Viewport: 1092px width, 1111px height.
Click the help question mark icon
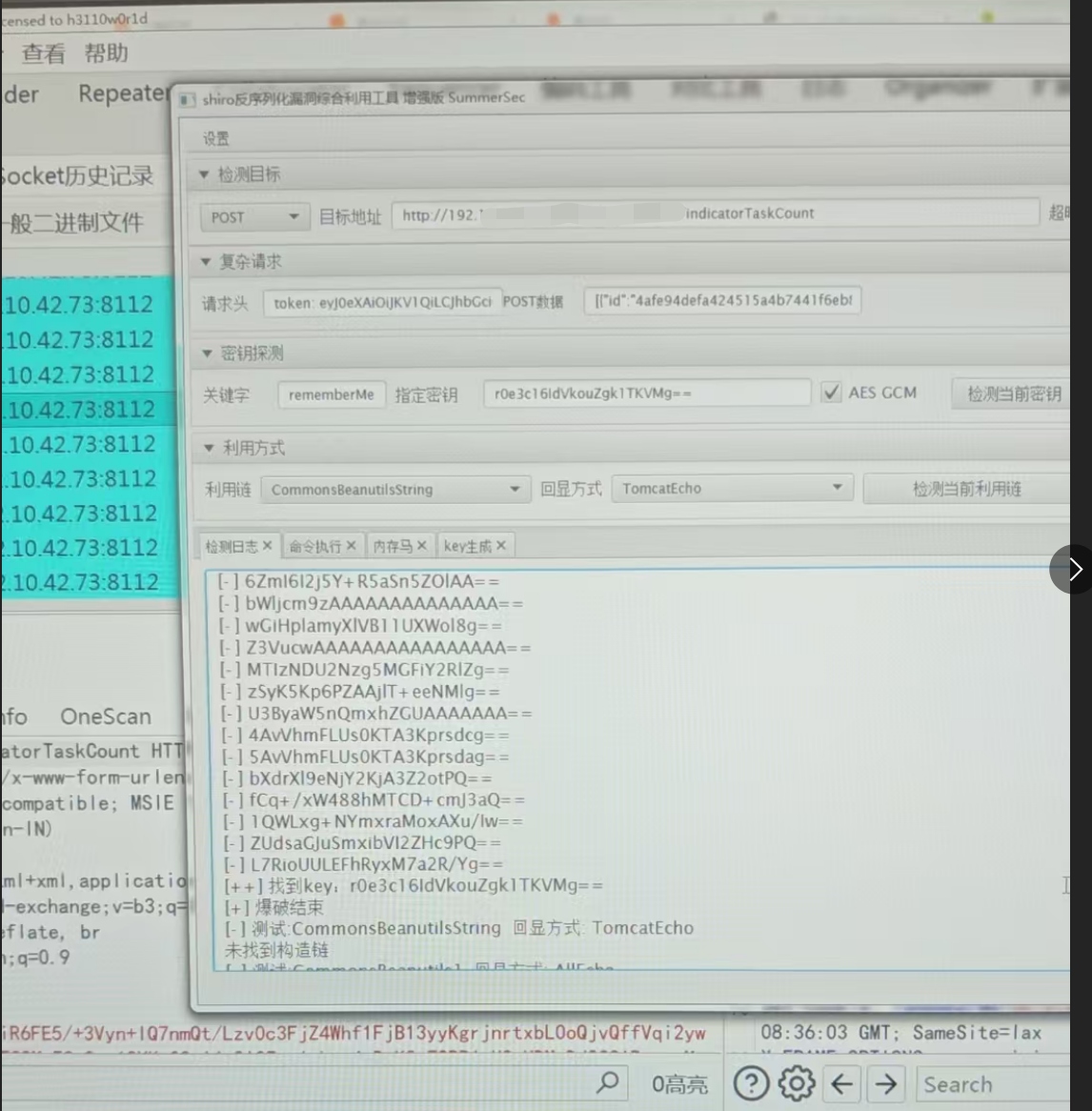751,1083
